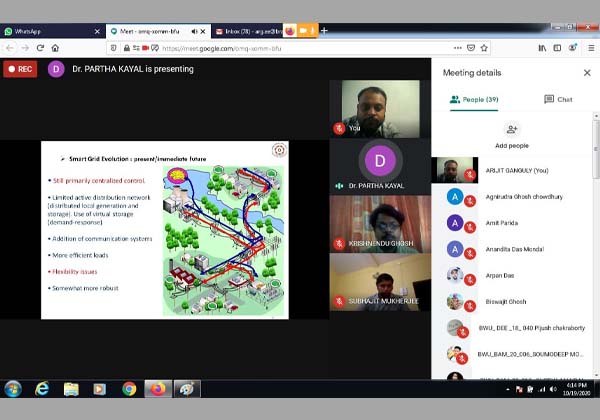The width and height of the screenshot is (600, 420).
Task: Click Dr. PARTHA KAYAL presenter avatar in top bar
Action: pyautogui.click(x=56, y=69)
